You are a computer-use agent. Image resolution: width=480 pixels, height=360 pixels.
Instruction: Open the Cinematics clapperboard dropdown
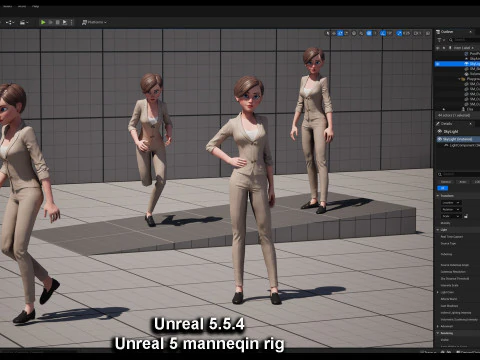(x=24, y=22)
